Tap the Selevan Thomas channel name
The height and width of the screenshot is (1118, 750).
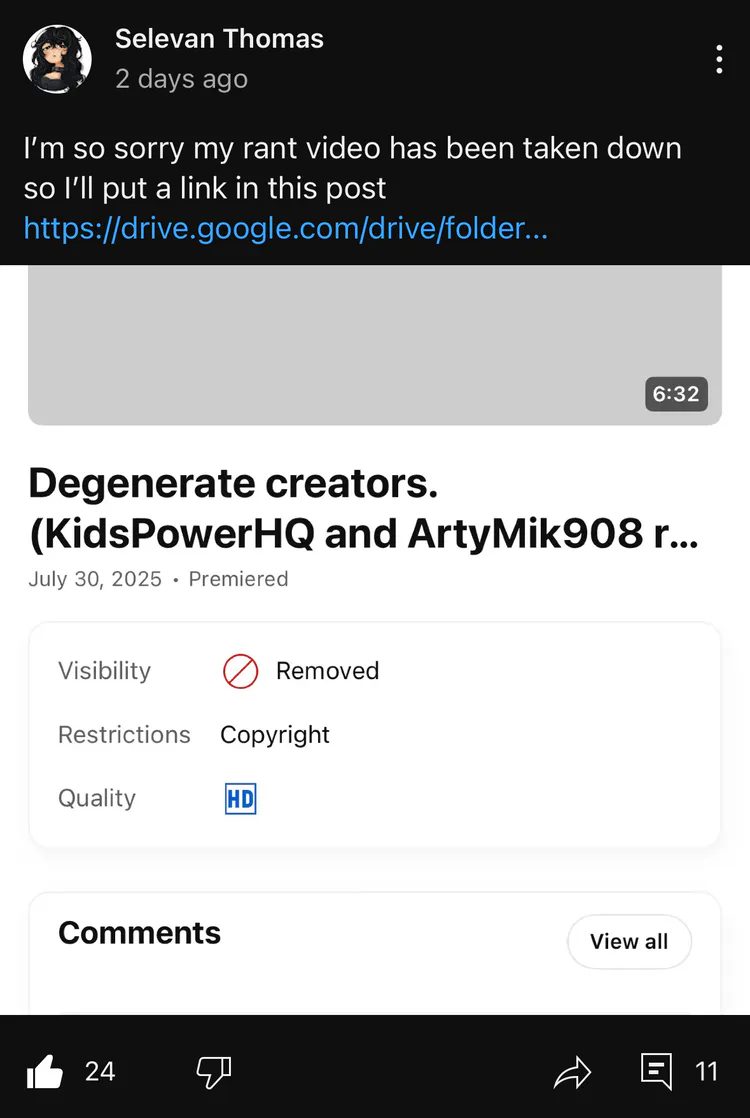pyautogui.click(x=219, y=39)
